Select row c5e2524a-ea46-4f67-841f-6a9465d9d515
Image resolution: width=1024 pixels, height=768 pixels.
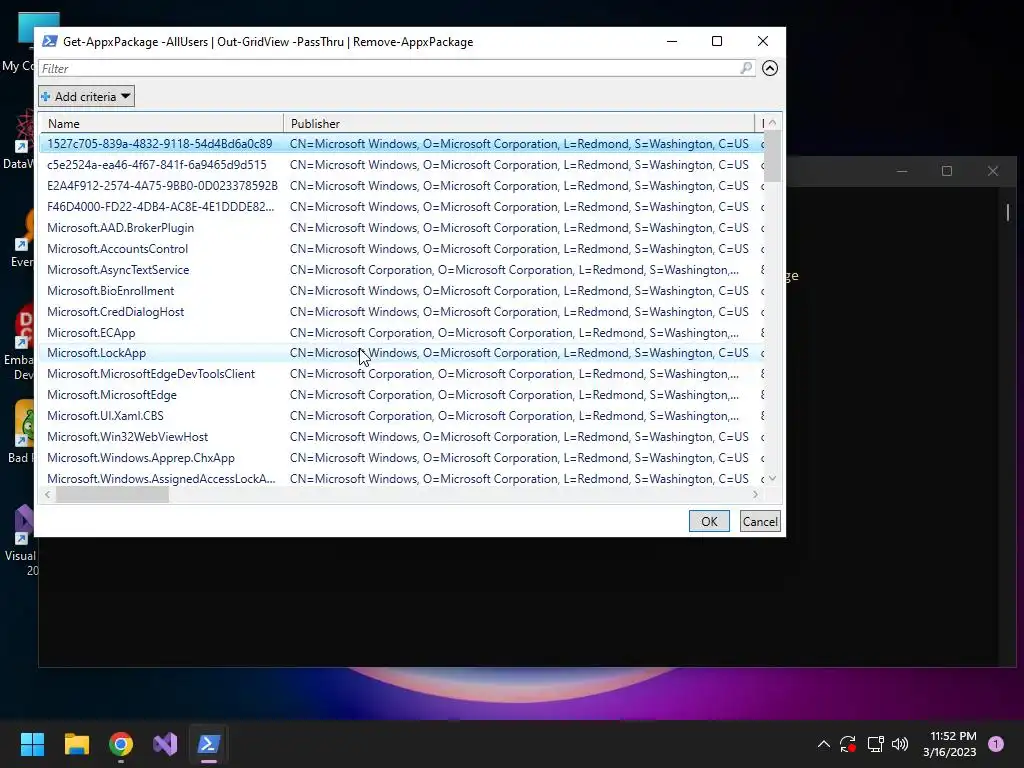coord(402,165)
